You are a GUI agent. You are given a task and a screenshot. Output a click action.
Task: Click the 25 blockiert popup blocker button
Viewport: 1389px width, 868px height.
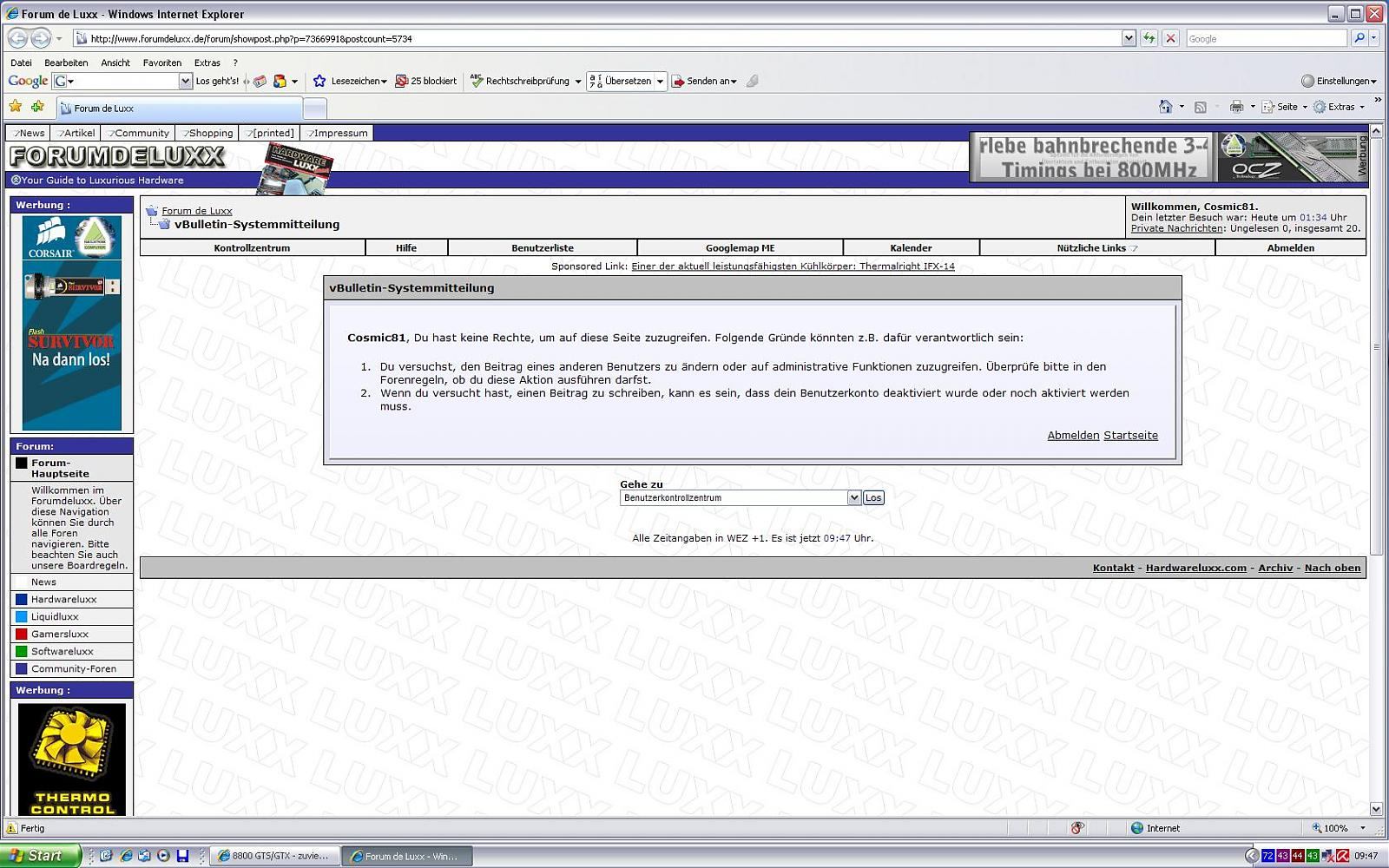click(425, 81)
